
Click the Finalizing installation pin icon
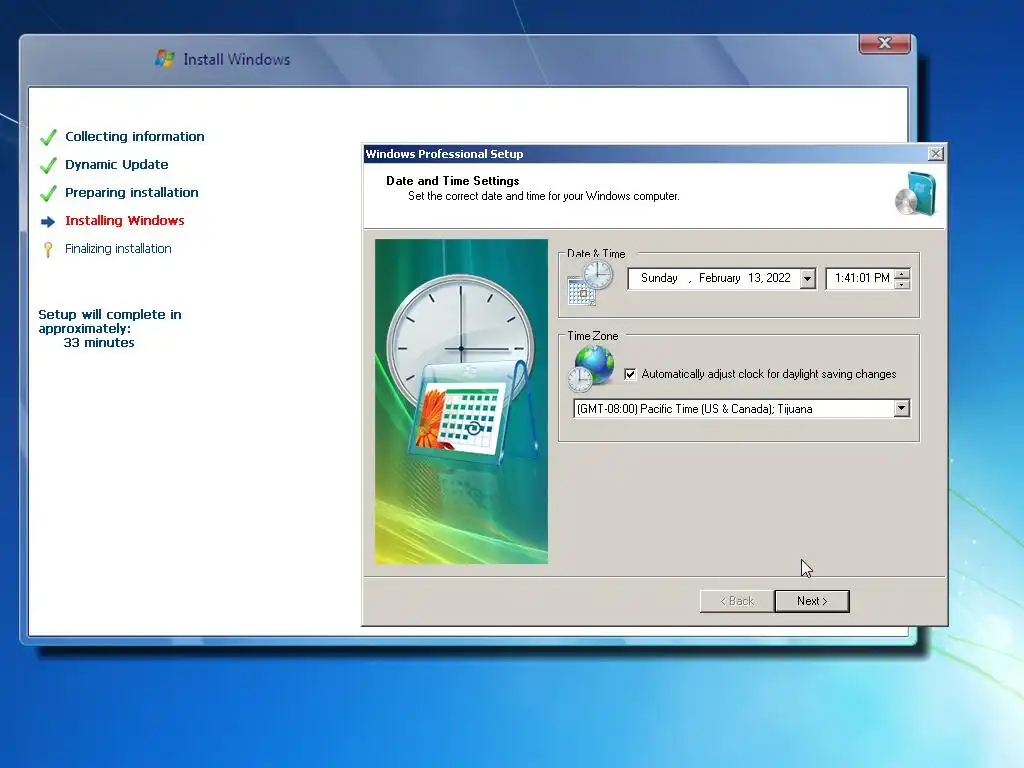point(48,249)
